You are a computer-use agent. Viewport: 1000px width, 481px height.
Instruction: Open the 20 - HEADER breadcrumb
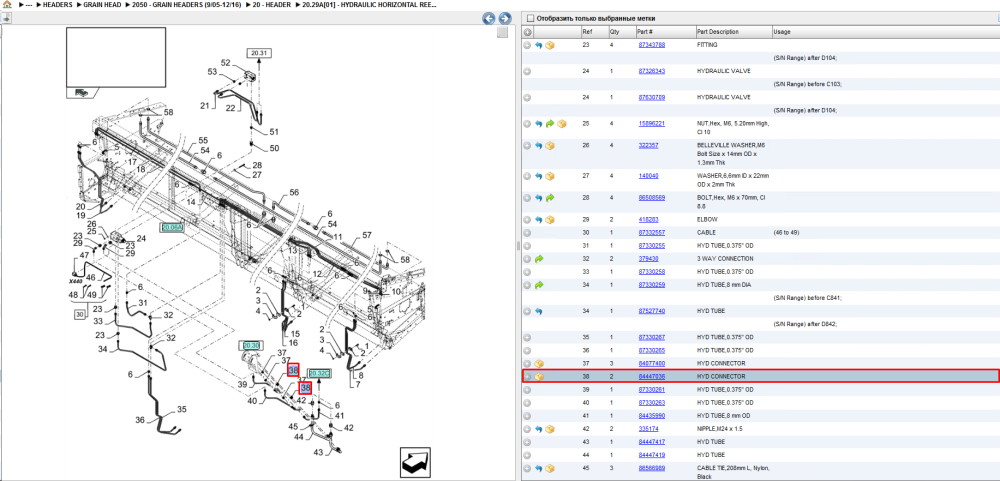coord(272,4)
